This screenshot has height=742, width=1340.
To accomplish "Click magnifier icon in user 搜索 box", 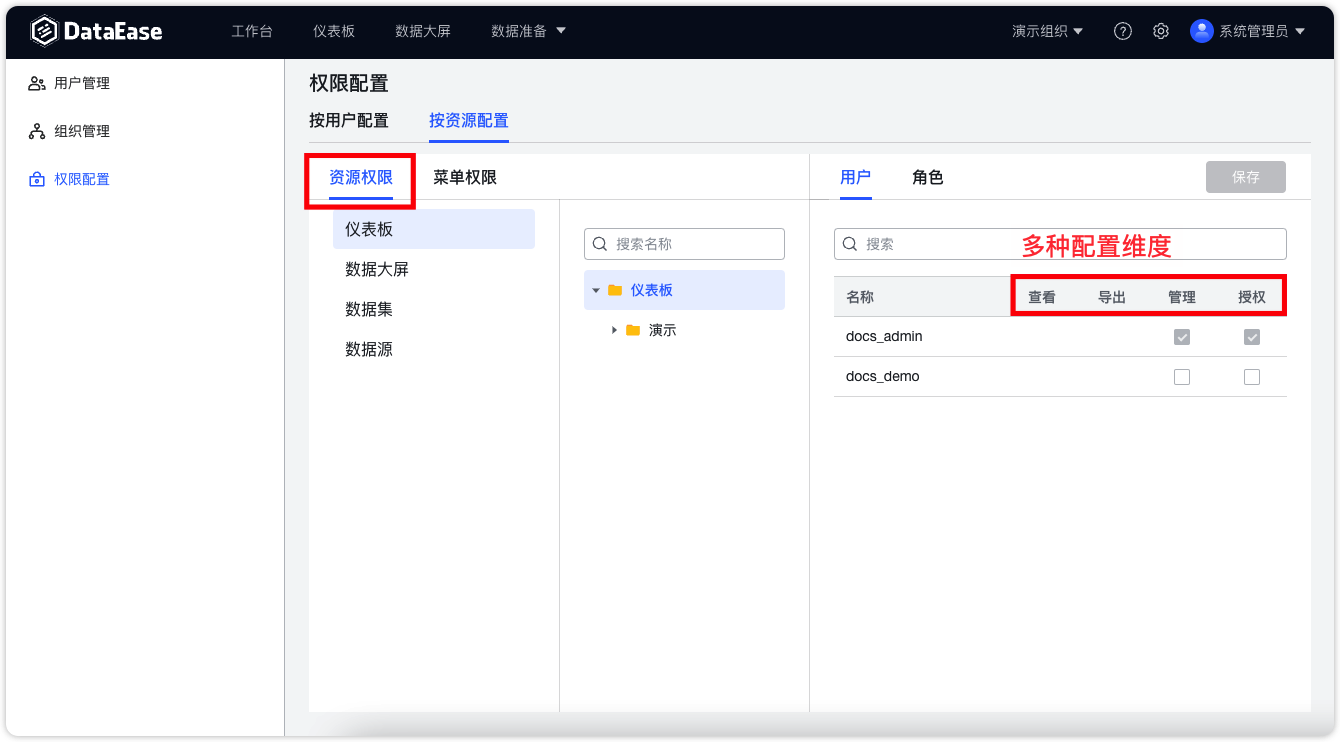I will 851,244.
